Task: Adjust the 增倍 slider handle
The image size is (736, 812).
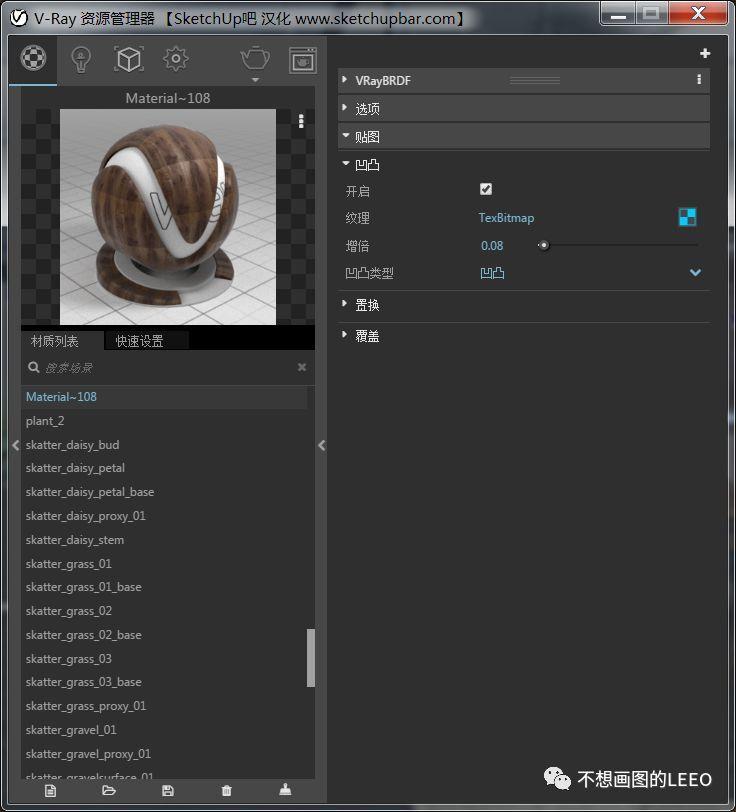Action: (x=543, y=245)
